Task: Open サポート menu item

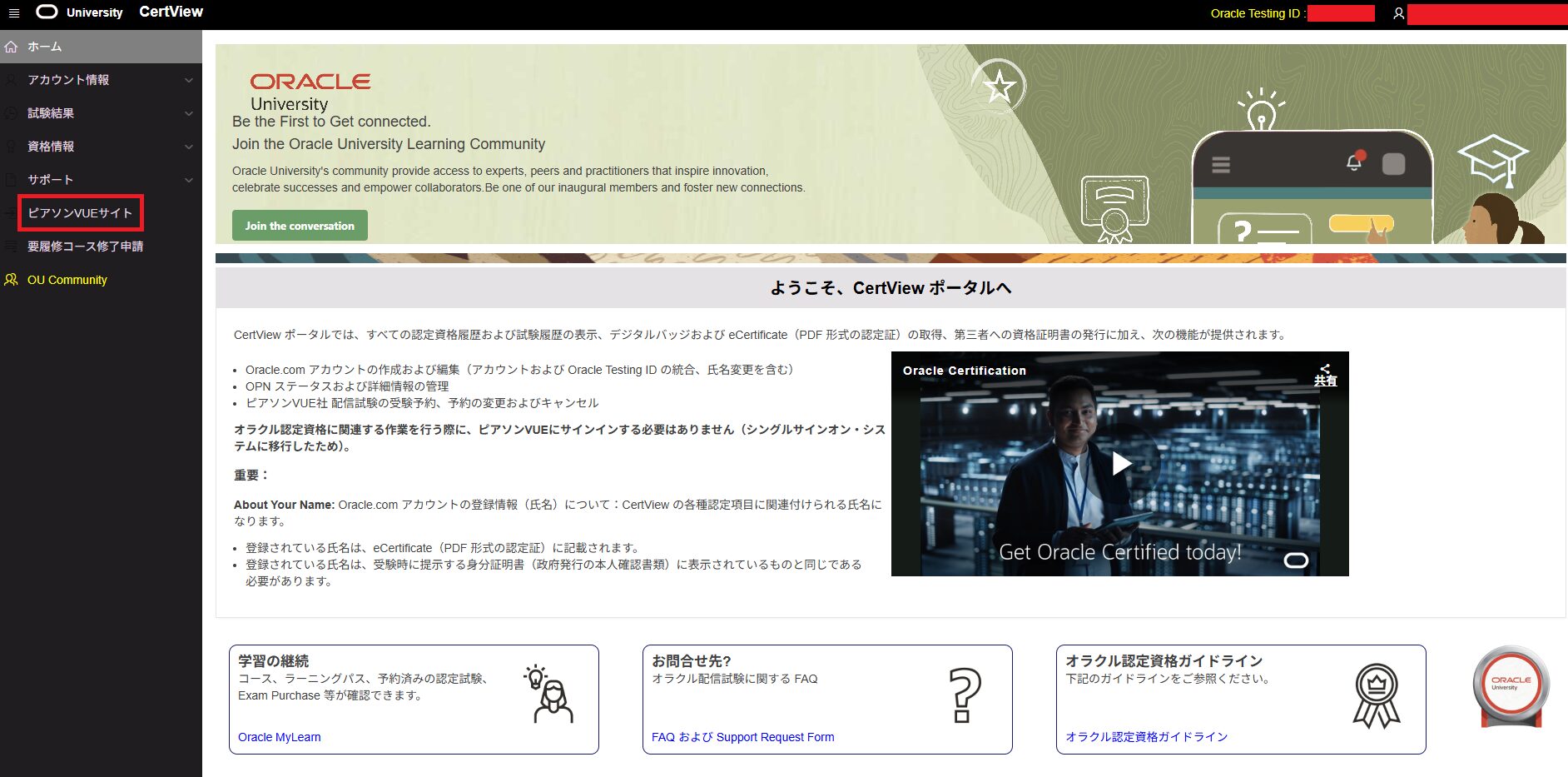Action: (x=101, y=180)
